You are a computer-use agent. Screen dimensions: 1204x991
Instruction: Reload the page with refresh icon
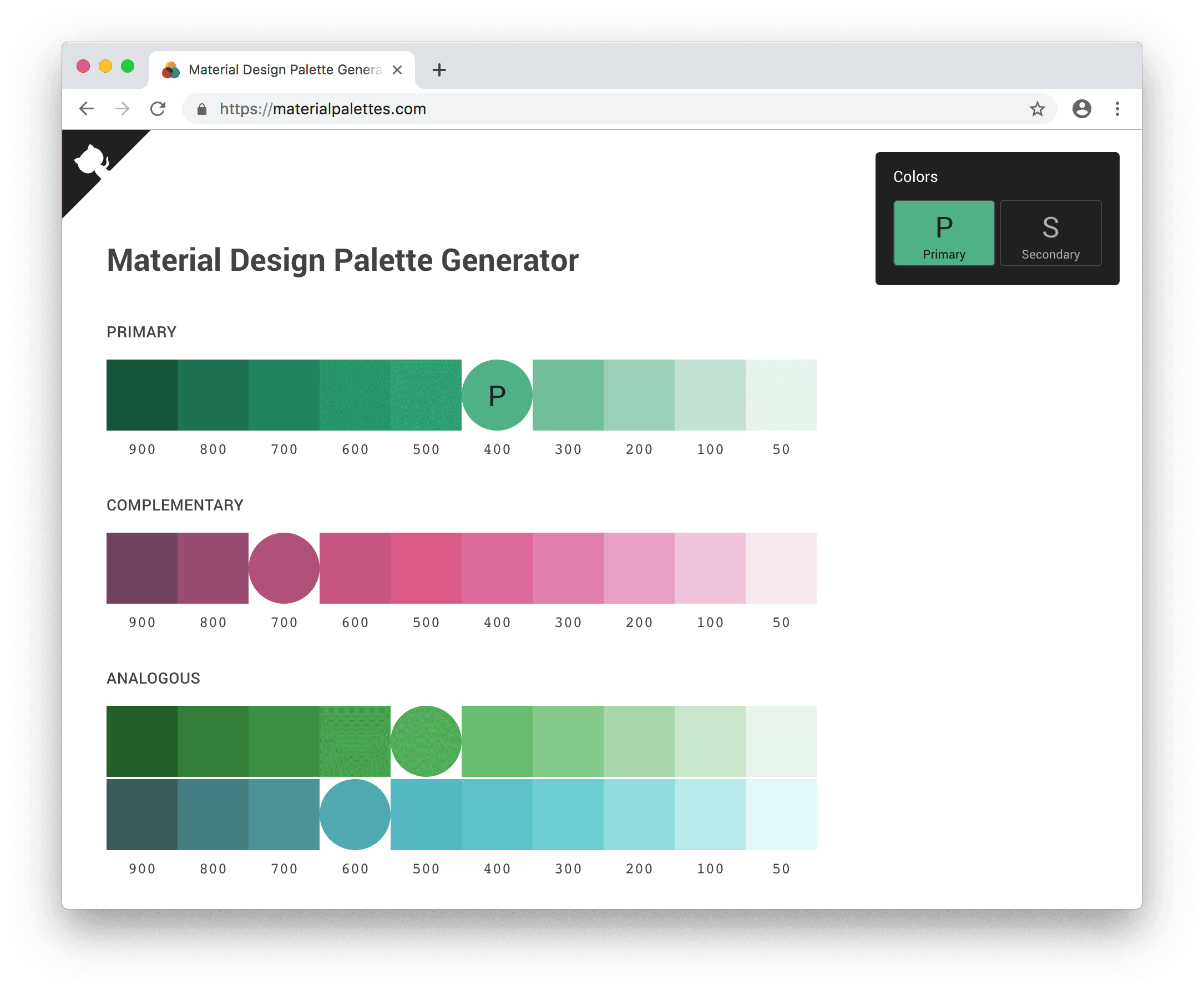158,108
